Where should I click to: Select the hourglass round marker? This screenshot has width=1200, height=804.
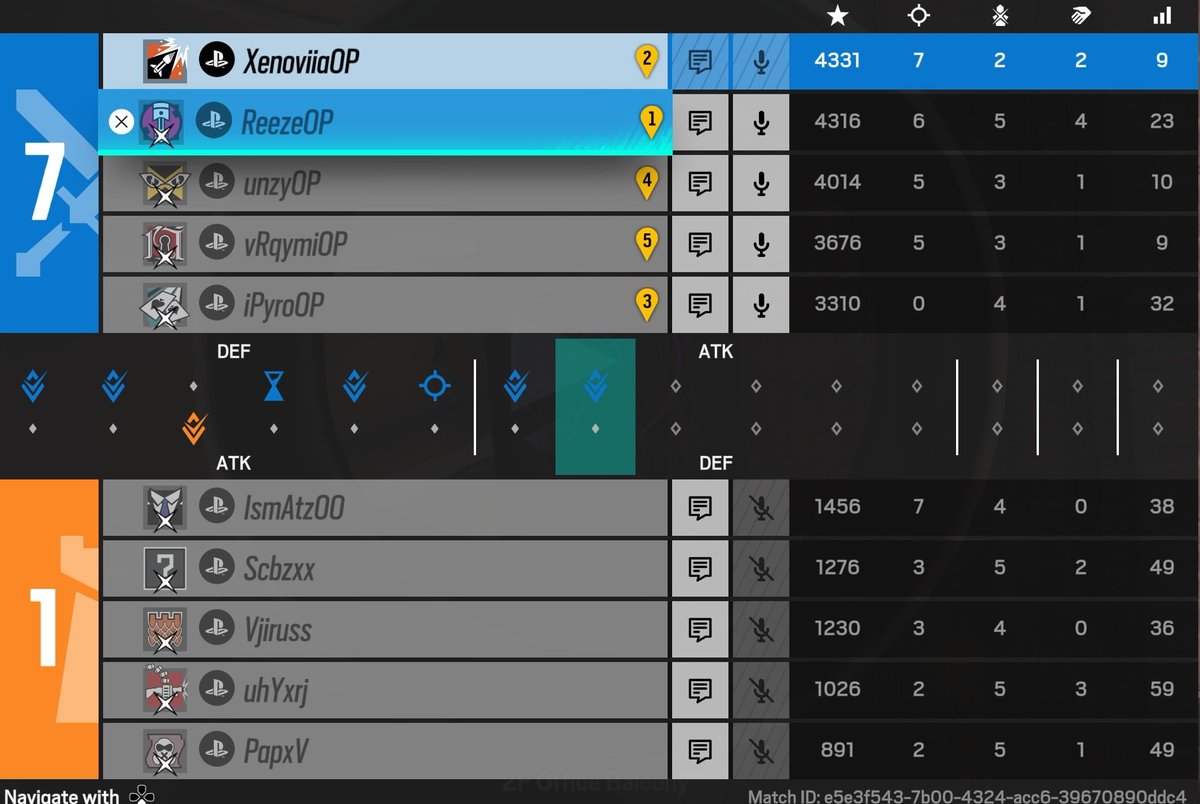point(274,386)
